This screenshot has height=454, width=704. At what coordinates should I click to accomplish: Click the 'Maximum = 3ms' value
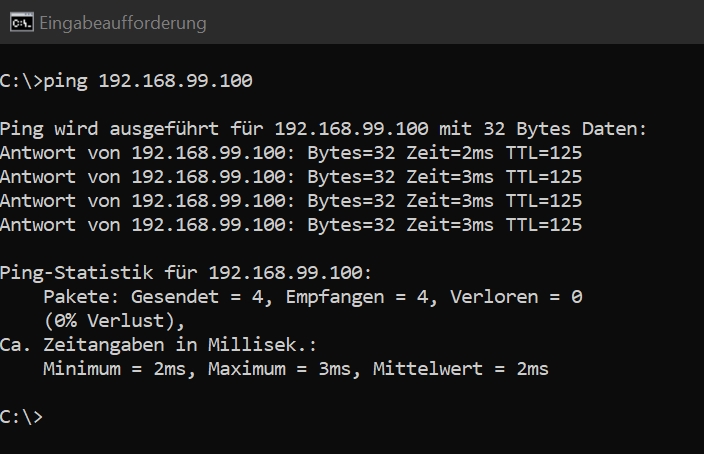279,369
